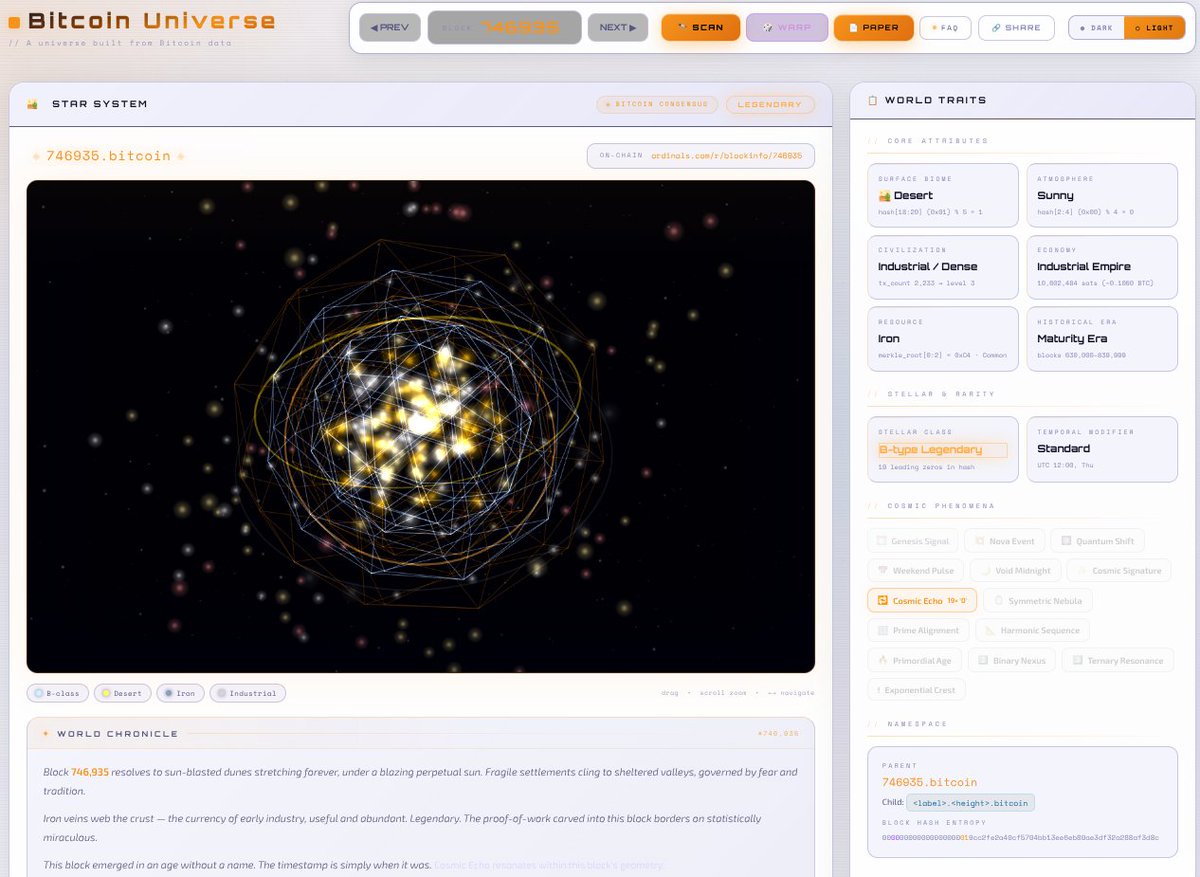Switch theme to DARK
This screenshot has width=1200, height=877.
(x=1097, y=28)
